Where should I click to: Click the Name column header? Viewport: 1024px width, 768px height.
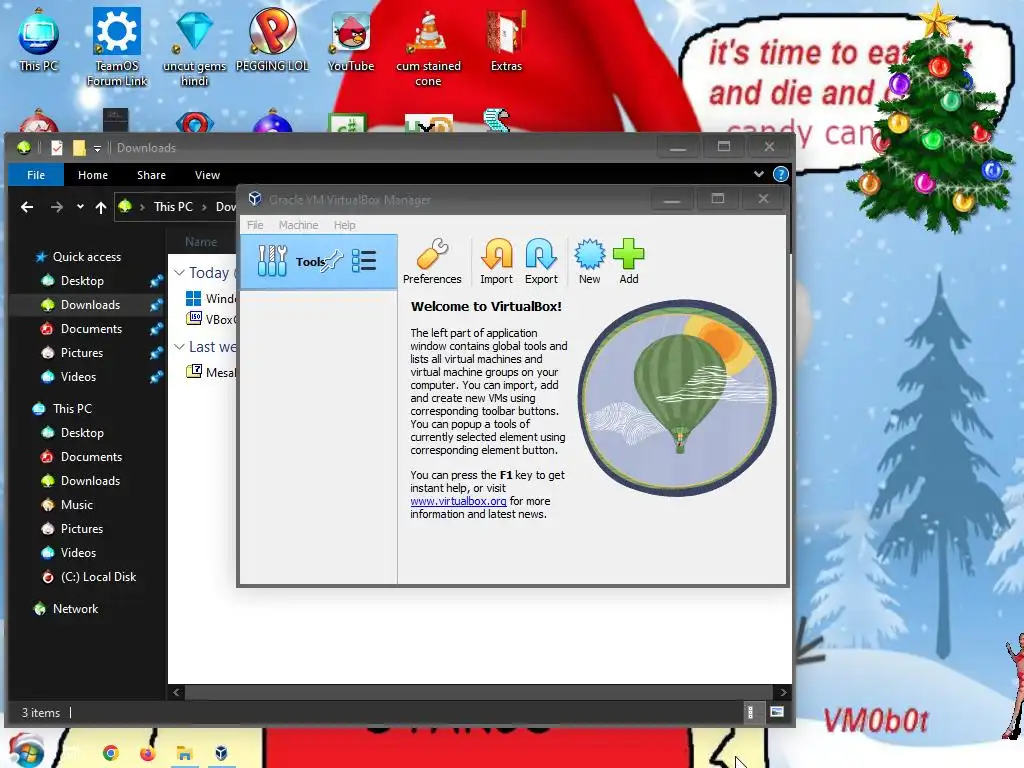(x=201, y=242)
